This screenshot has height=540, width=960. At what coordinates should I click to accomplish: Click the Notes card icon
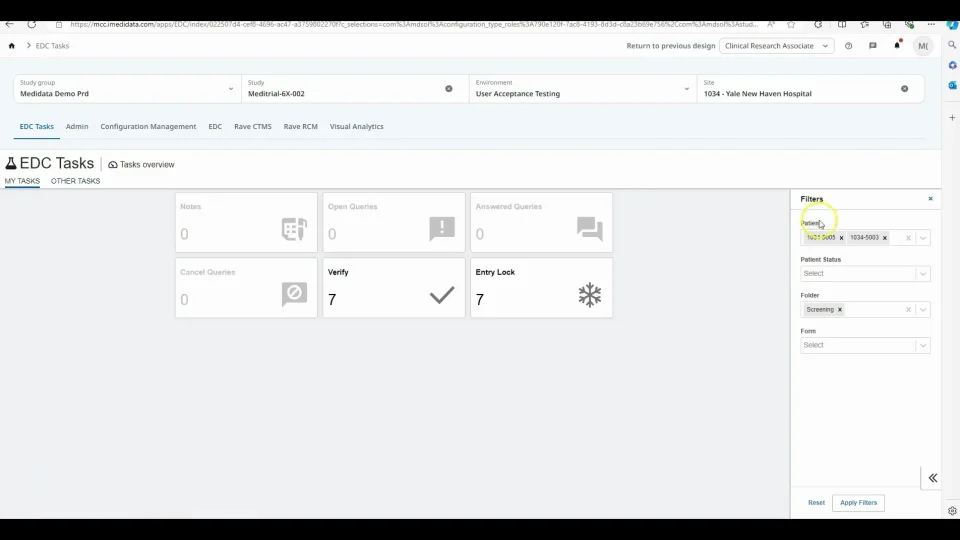(x=294, y=229)
